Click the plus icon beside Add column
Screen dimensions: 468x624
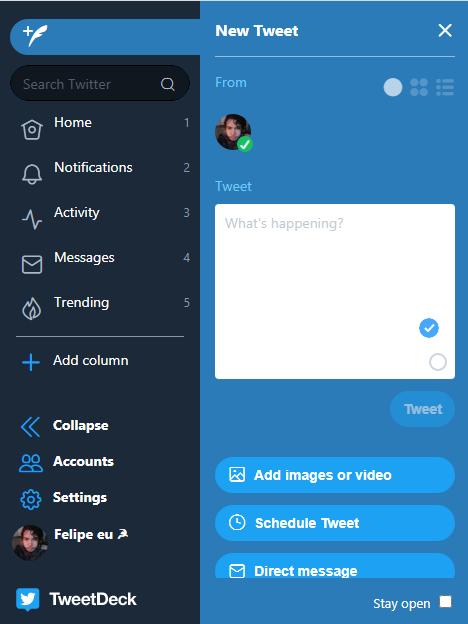click(x=31, y=362)
